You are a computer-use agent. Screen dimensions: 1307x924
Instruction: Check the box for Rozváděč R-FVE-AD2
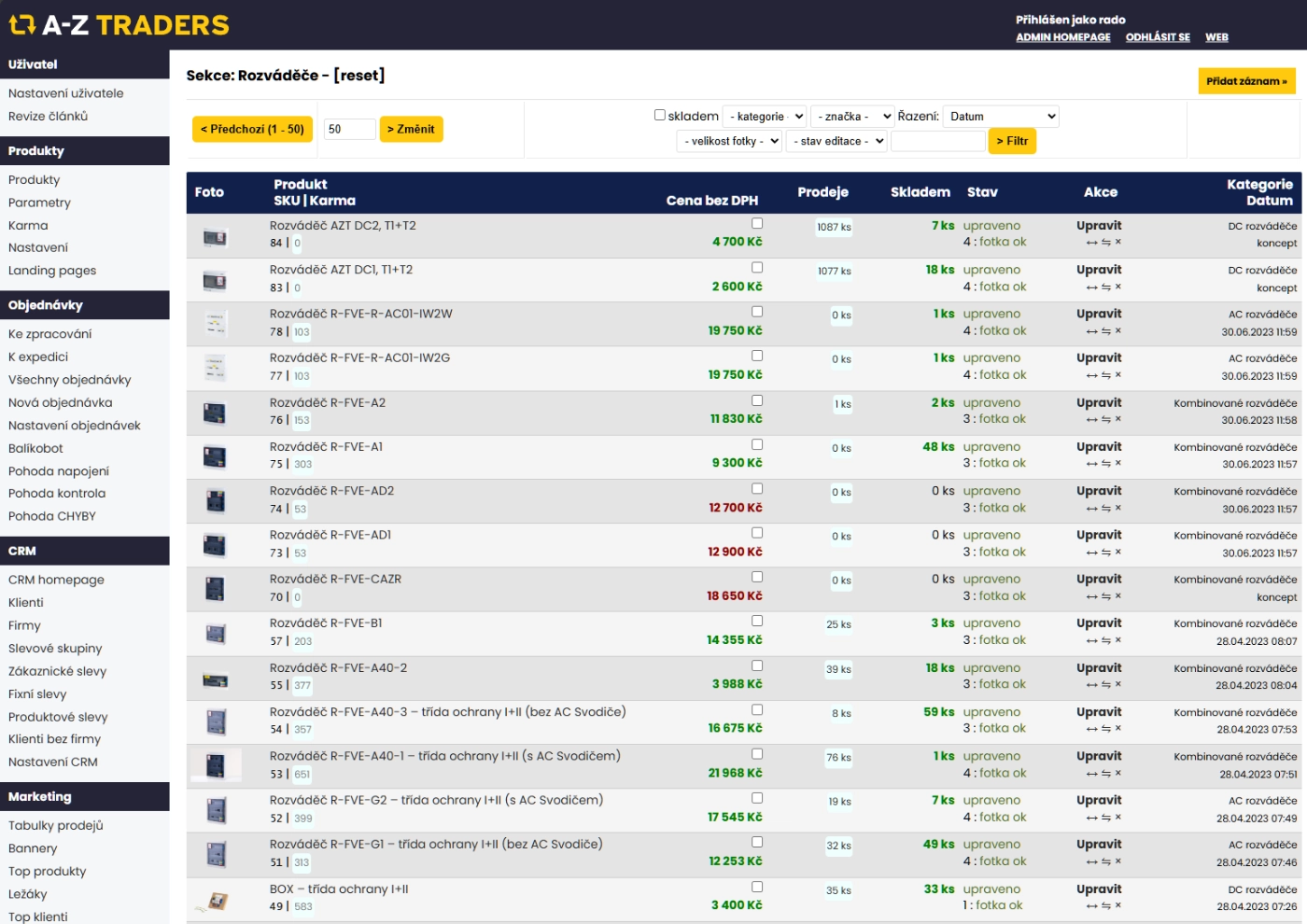(757, 489)
